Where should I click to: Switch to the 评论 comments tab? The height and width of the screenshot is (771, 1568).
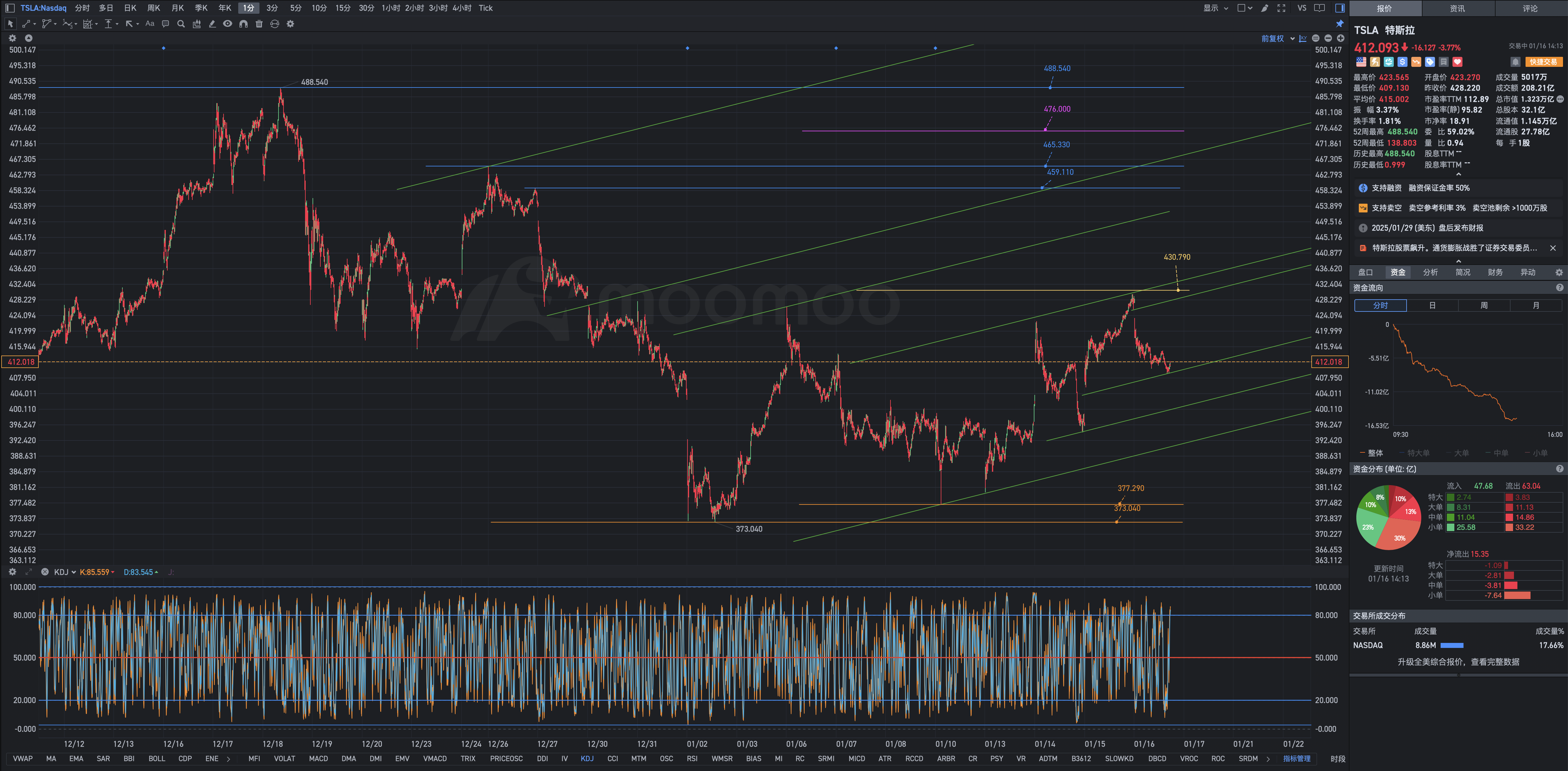[x=1530, y=8]
